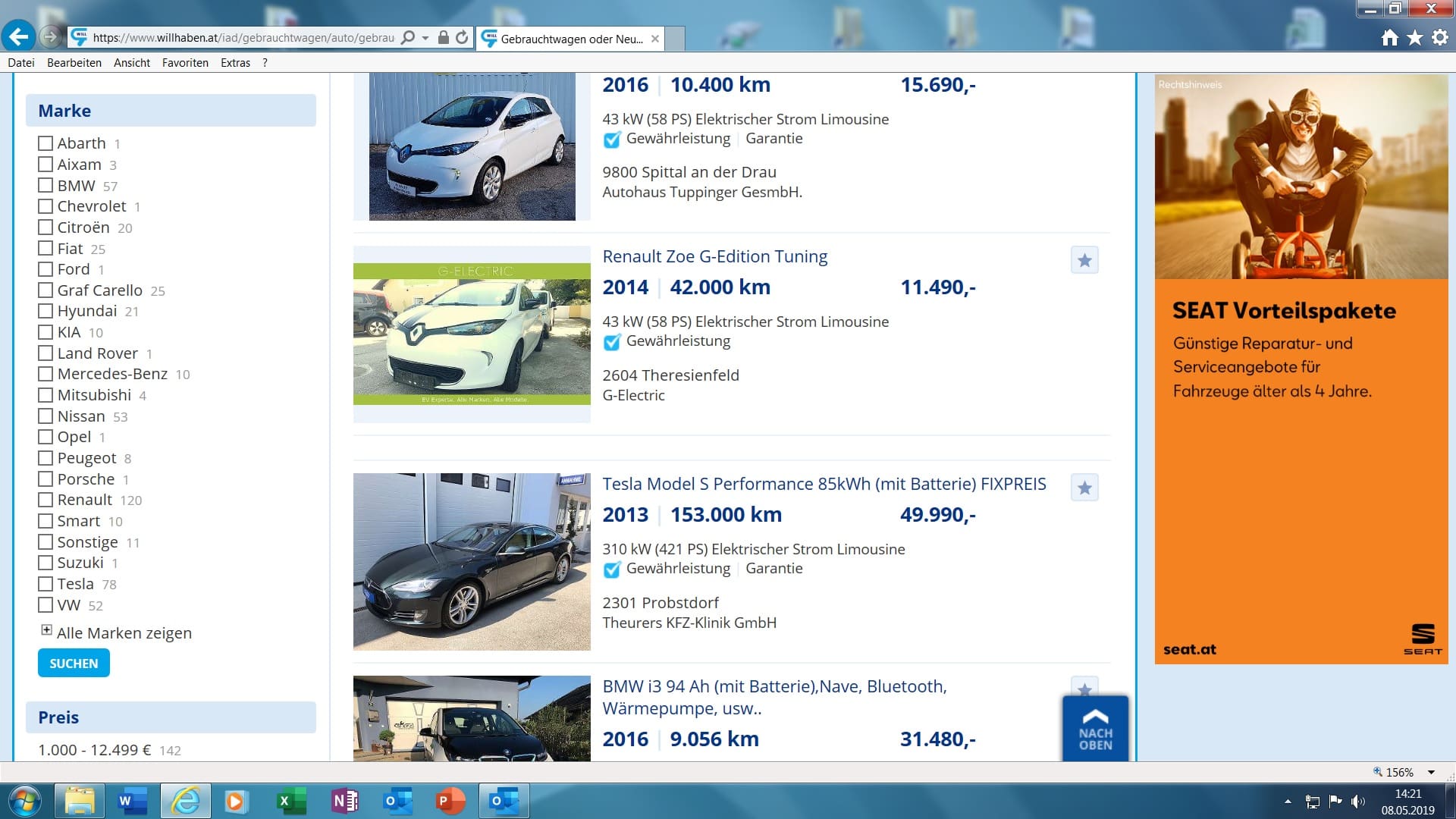Tick the VW brand checkbox
The height and width of the screenshot is (819, 1456).
45,605
